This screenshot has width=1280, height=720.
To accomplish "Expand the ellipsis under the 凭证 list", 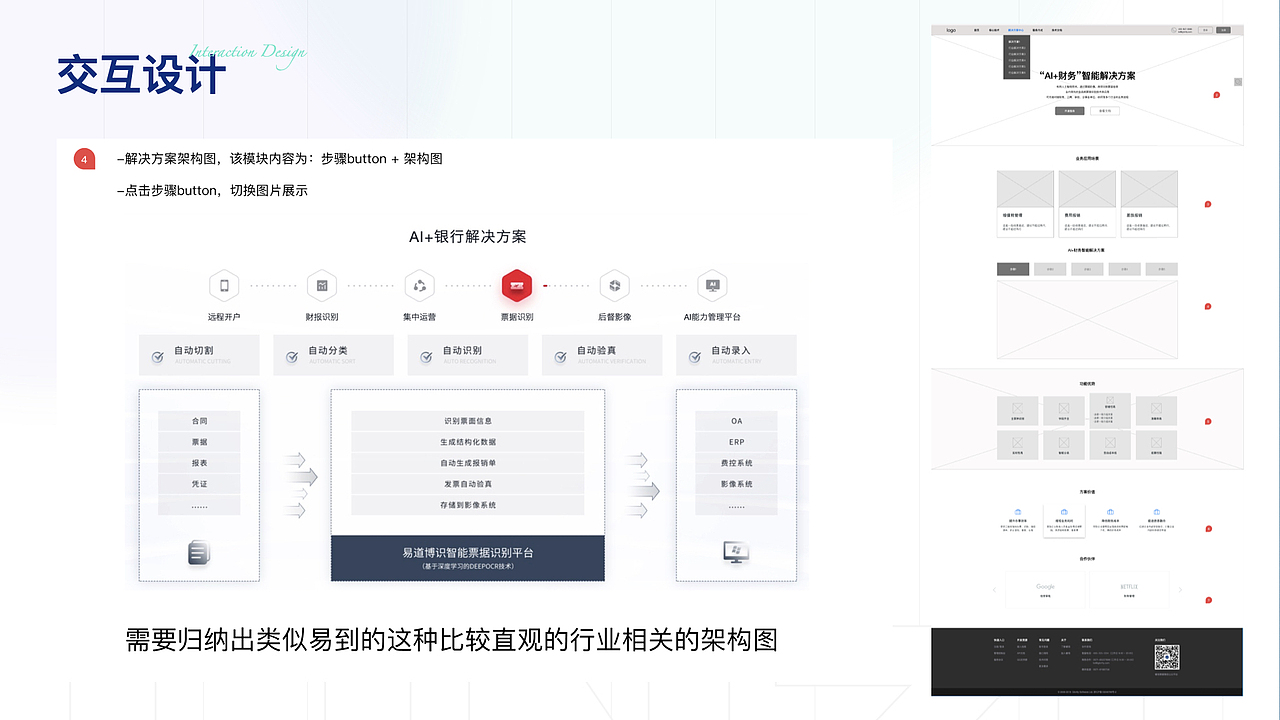I will [x=198, y=507].
